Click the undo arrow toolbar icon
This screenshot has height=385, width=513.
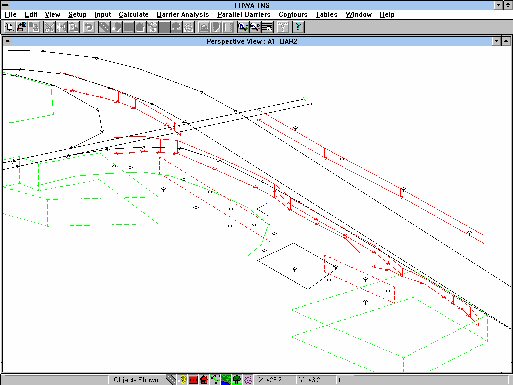[x=89, y=27]
